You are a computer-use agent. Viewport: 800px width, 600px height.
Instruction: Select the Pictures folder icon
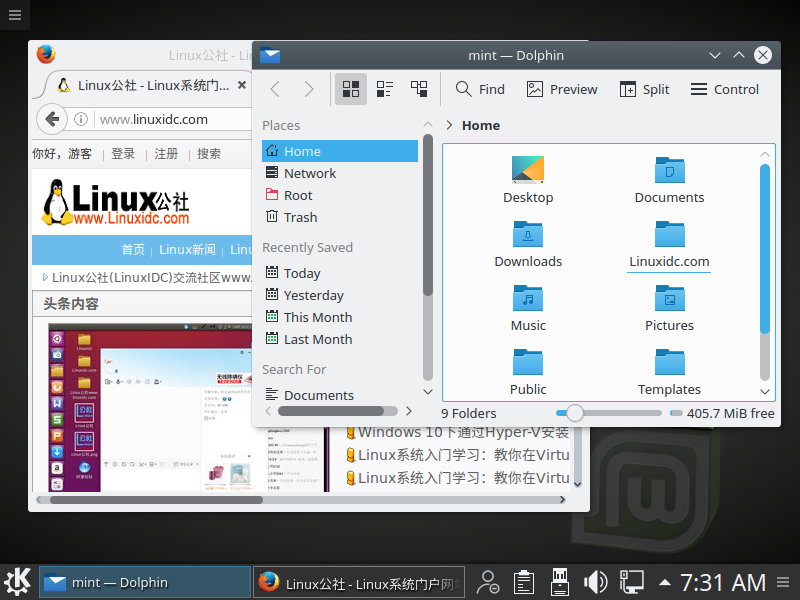[x=669, y=298]
